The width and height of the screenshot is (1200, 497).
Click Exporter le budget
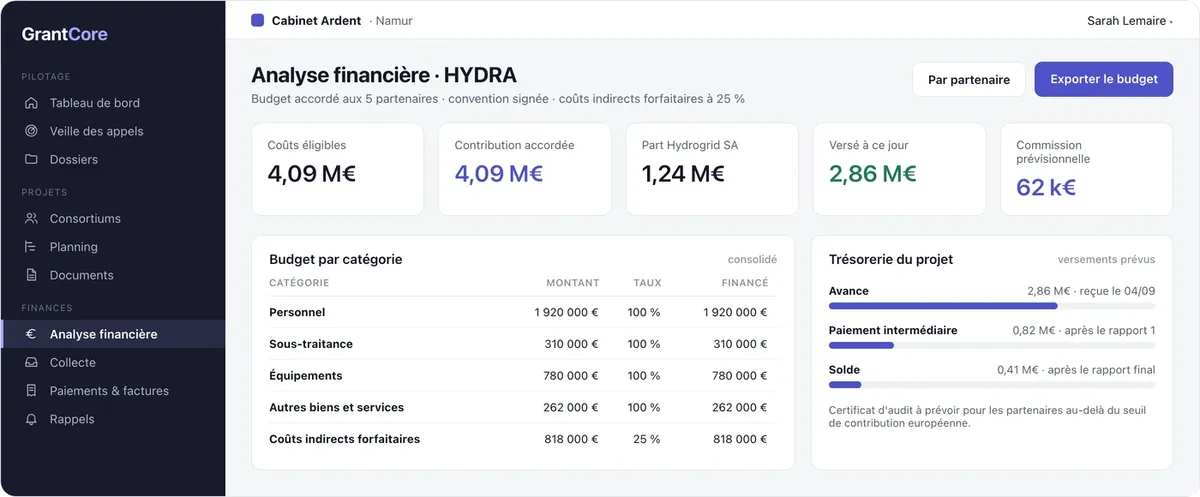coord(1104,79)
